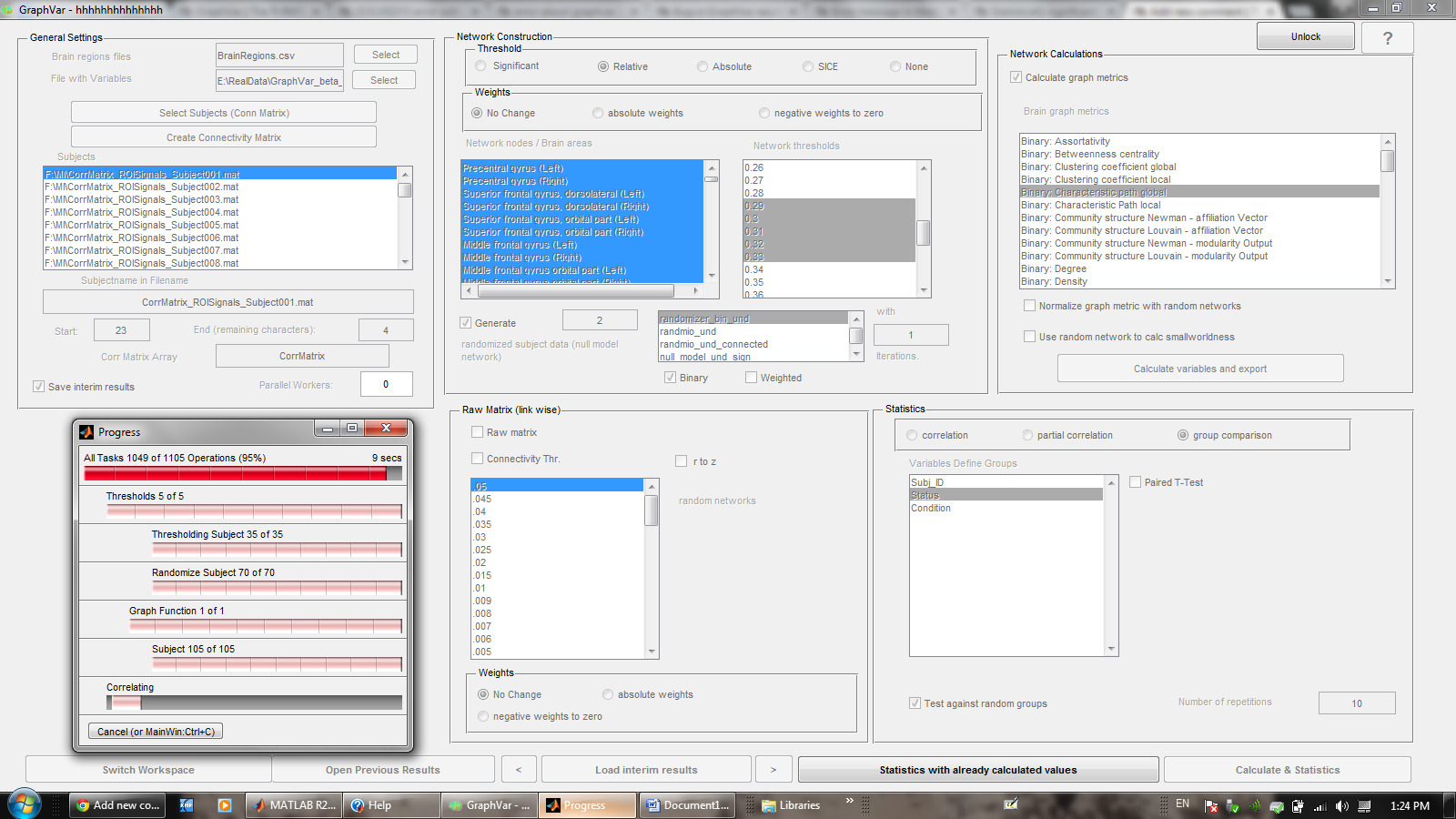Select randmio_und_connected in randomizer list
1456x819 pixels.
(753, 344)
